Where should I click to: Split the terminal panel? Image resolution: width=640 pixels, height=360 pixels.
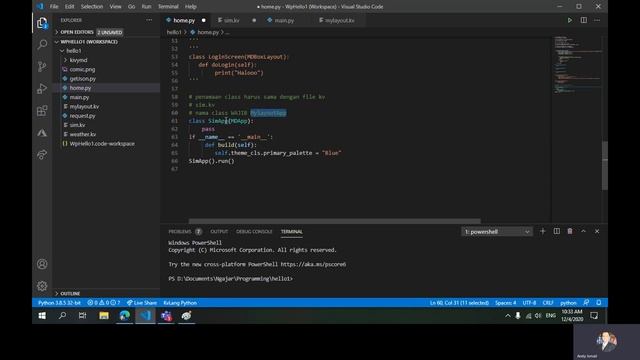556,231
